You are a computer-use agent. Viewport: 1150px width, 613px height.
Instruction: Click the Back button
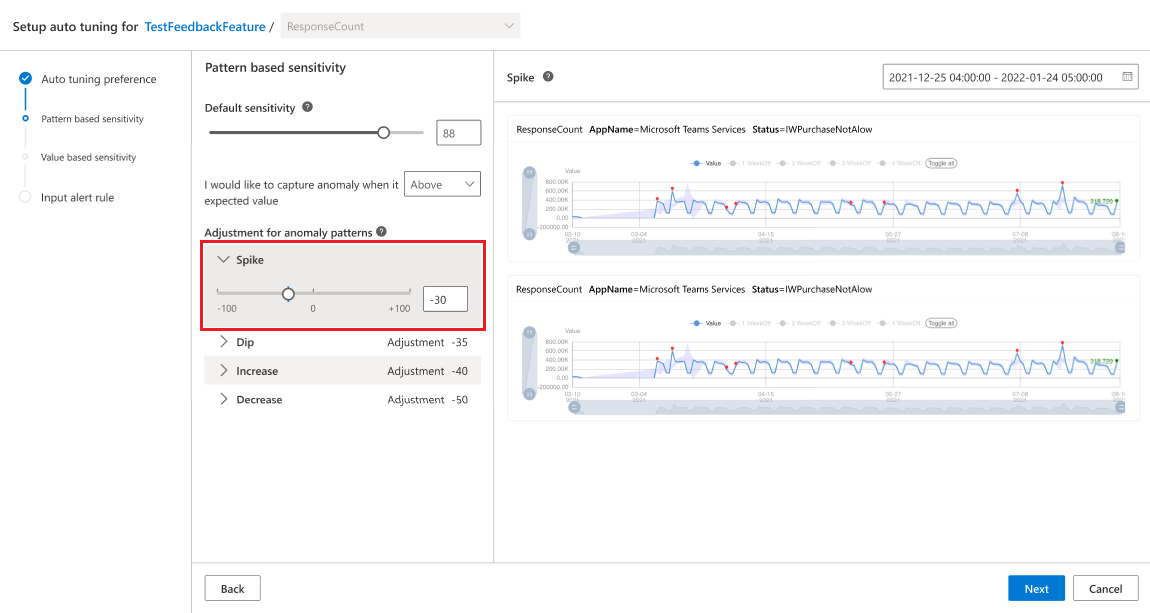point(232,588)
